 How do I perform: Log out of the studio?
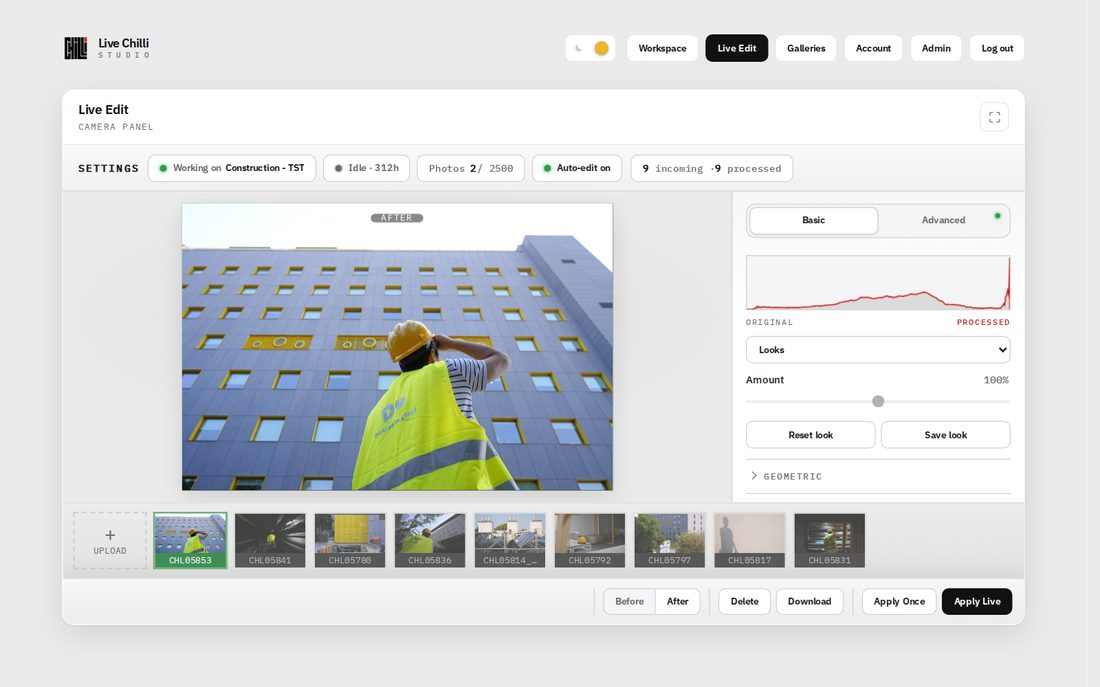997,48
